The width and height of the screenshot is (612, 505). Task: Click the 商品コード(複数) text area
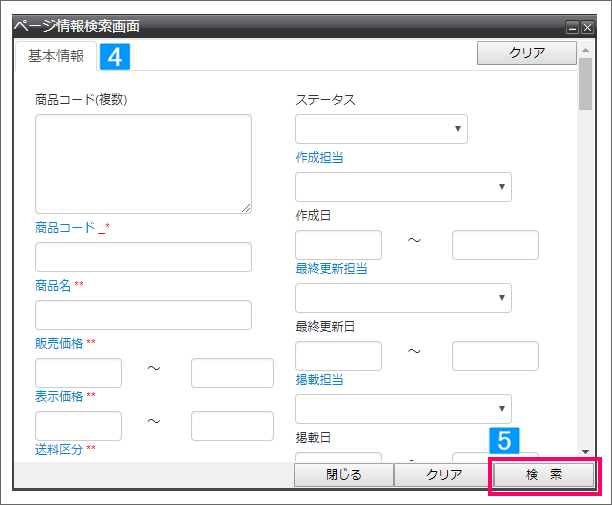click(143, 164)
